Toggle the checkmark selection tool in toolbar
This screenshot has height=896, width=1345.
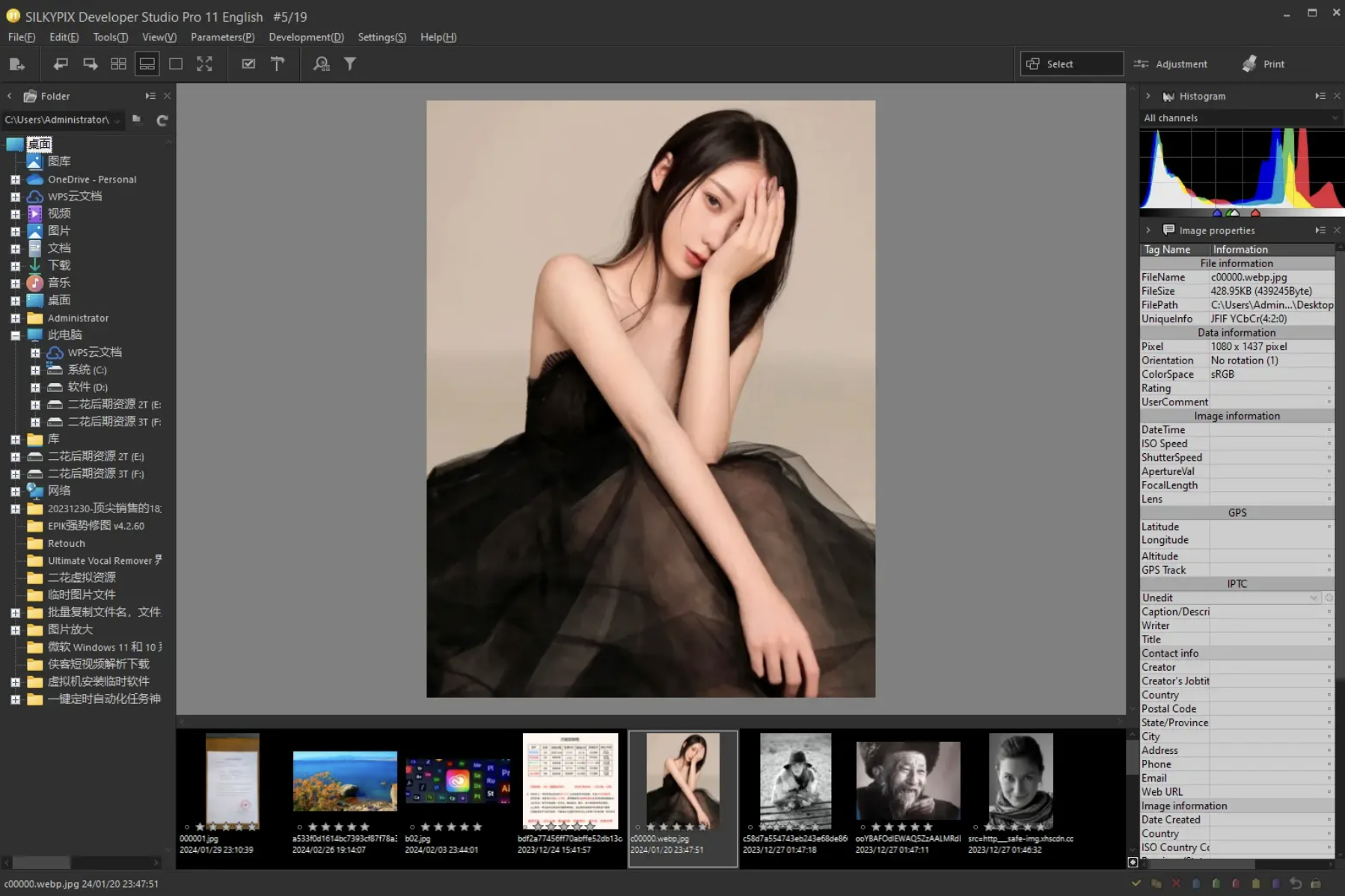[x=249, y=64]
